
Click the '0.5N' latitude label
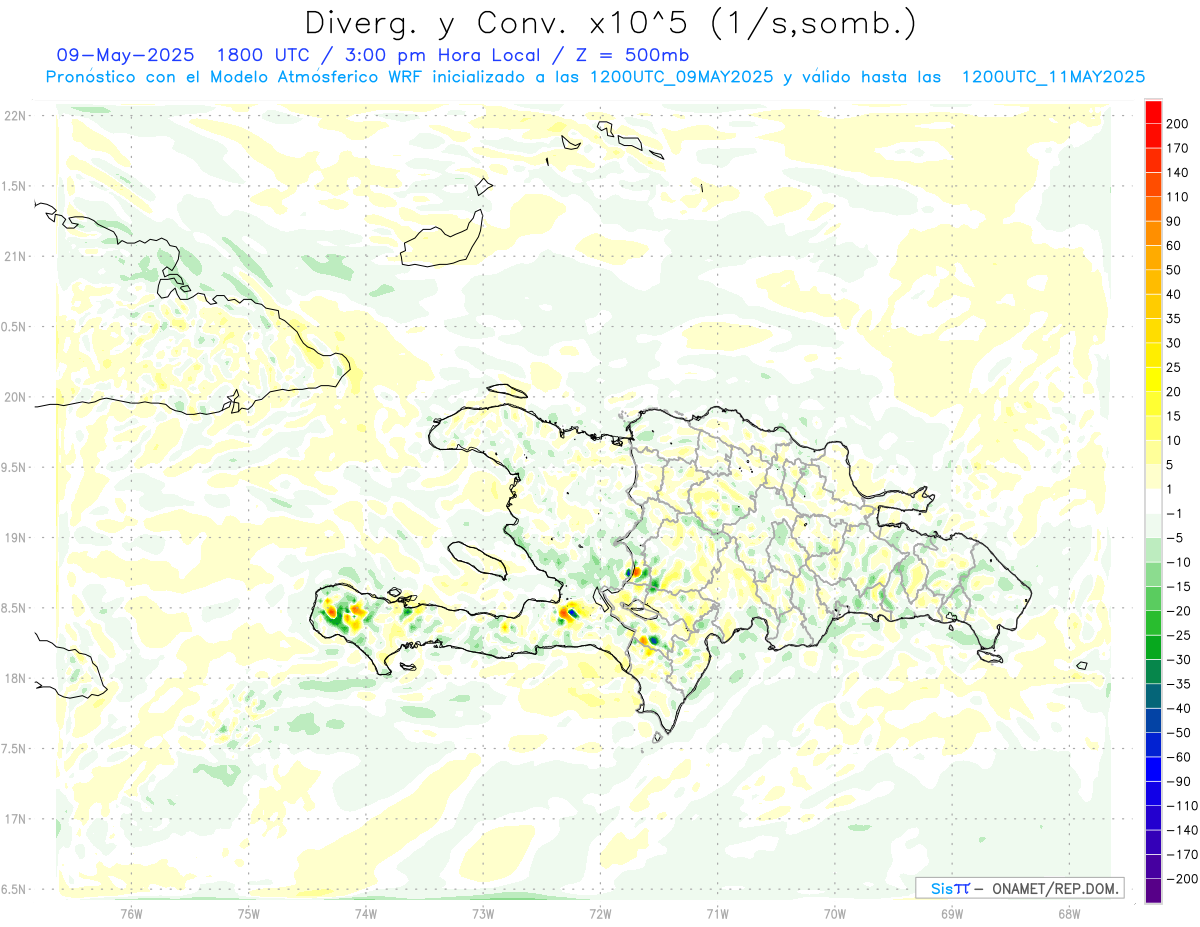pos(14,327)
